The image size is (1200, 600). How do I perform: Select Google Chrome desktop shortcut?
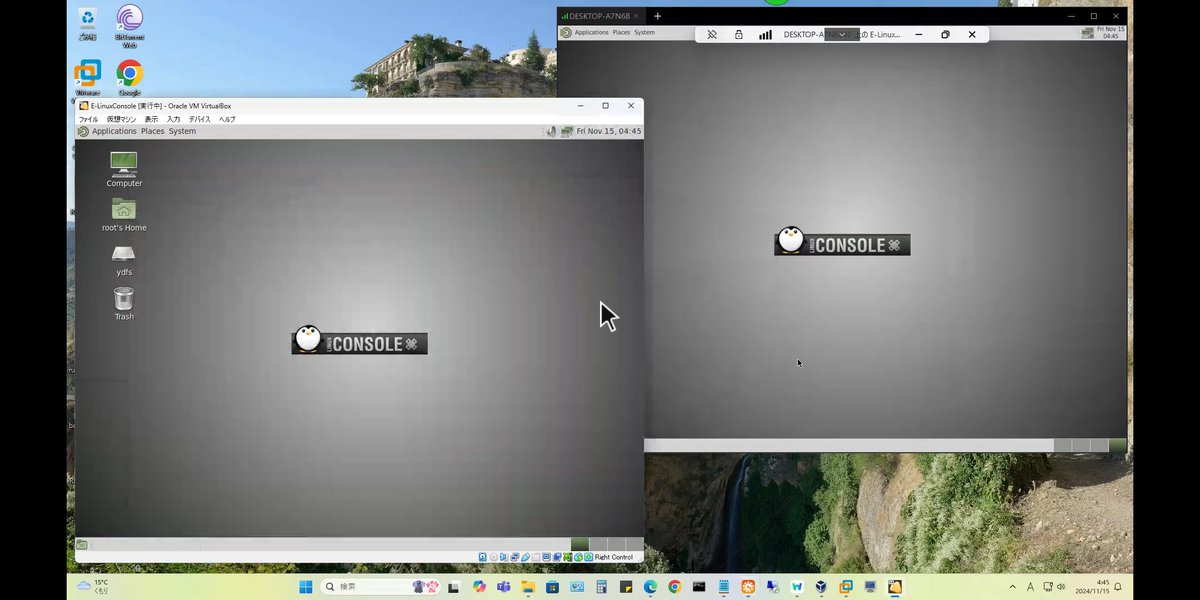(x=129, y=78)
